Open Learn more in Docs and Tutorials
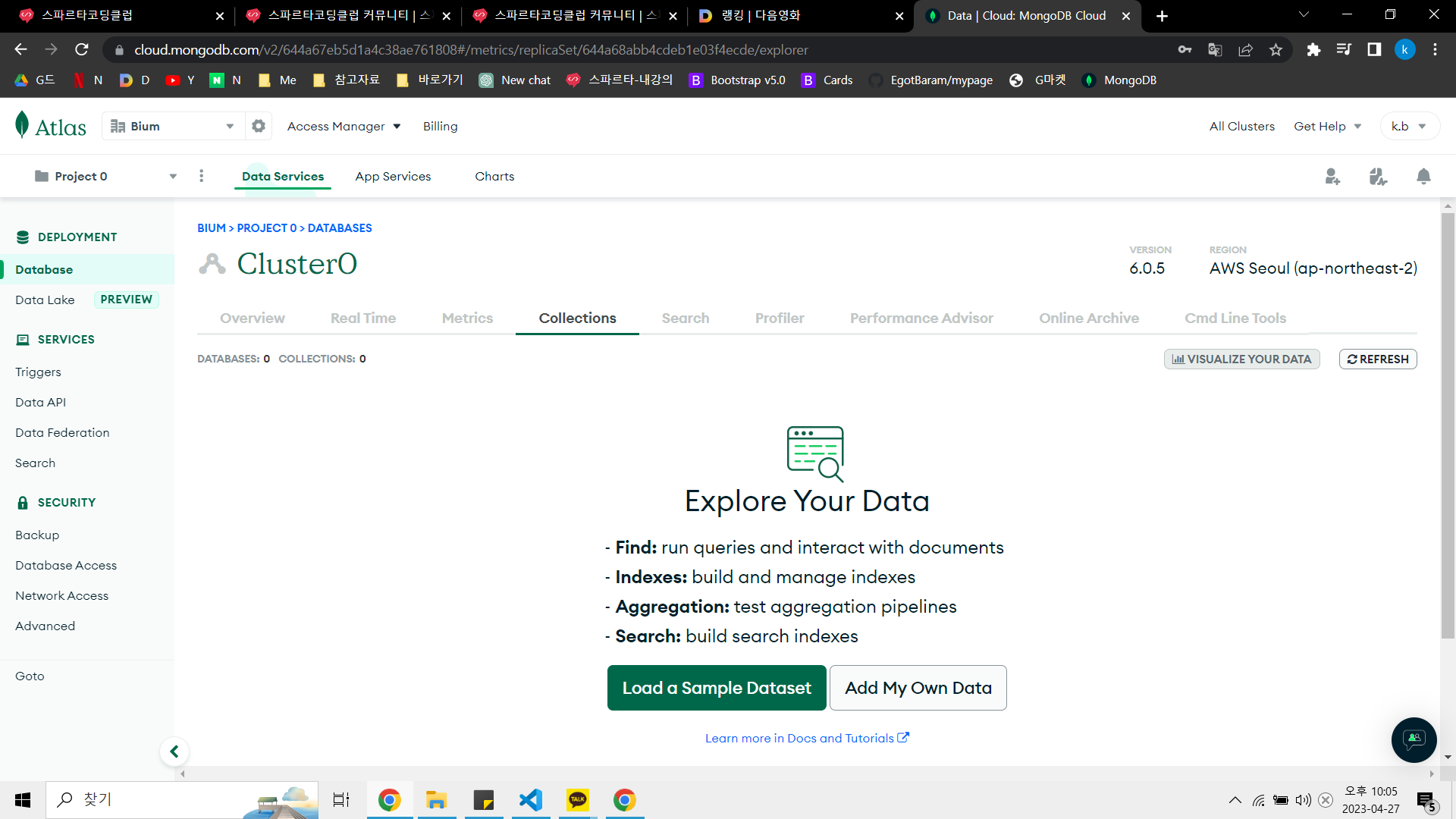1456x819 pixels. coord(807,738)
